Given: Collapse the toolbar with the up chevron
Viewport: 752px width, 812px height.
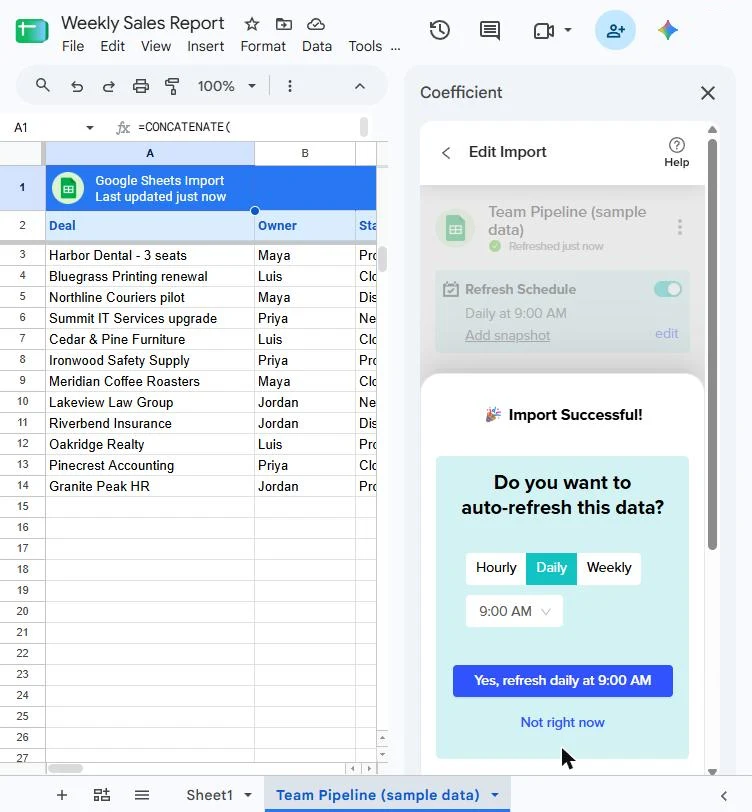Looking at the screenshot, I should pyautogui.click(x=359, y=86).
